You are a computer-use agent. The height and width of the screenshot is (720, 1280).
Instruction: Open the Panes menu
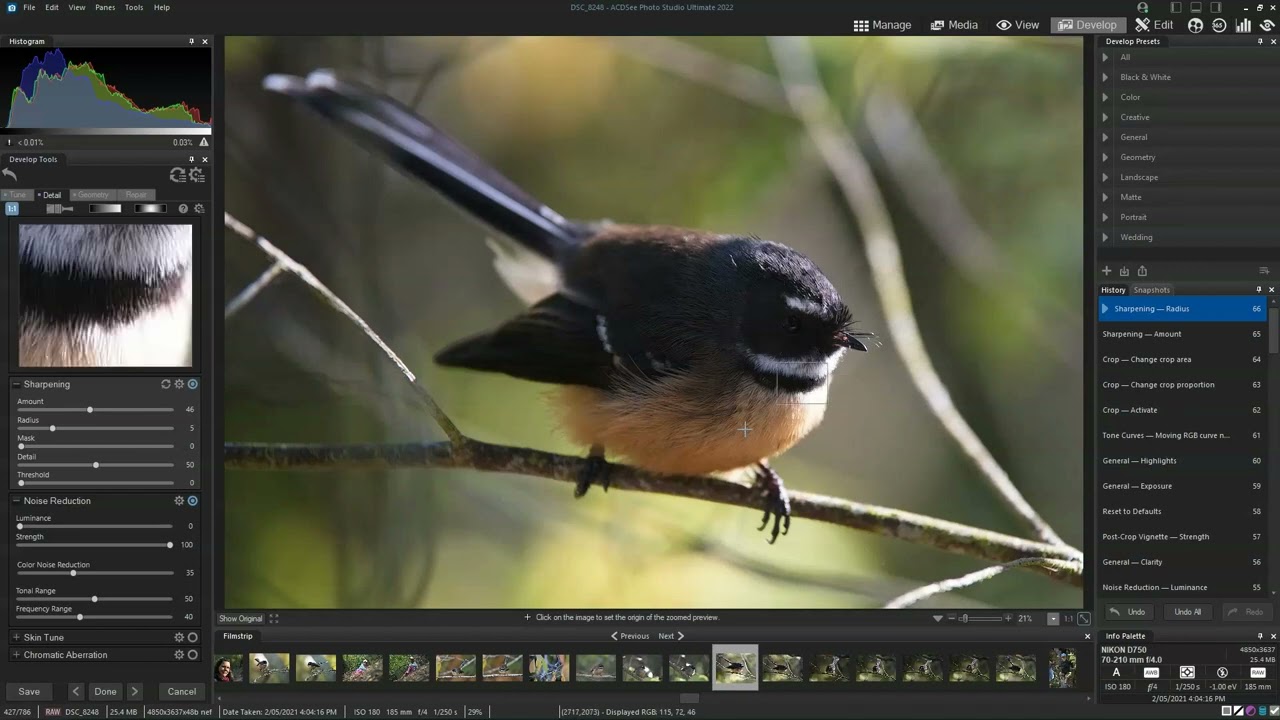pyautogui.click(x=105, y=7)
